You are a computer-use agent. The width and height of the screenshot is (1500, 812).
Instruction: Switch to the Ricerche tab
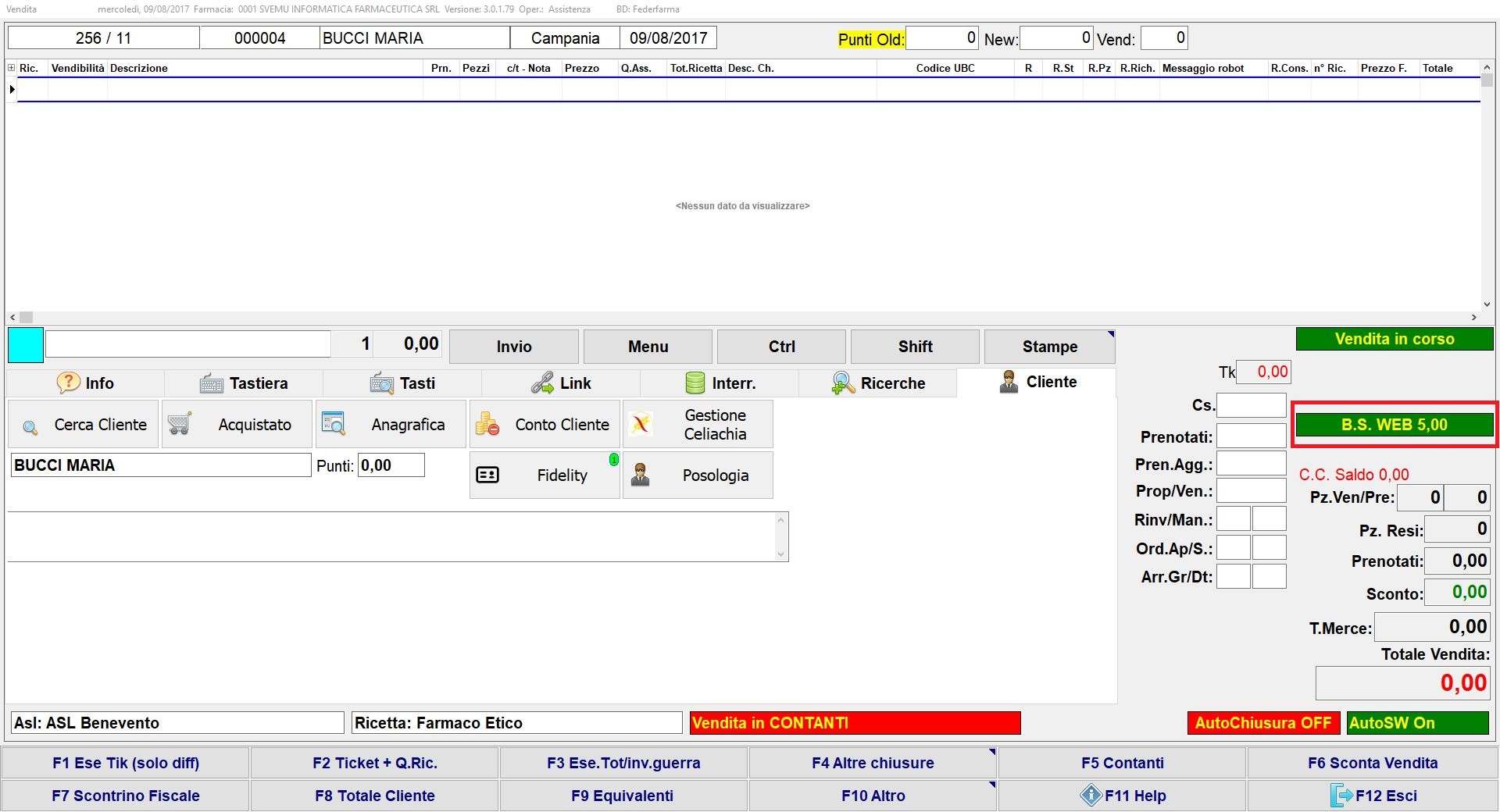coord(877,383)
